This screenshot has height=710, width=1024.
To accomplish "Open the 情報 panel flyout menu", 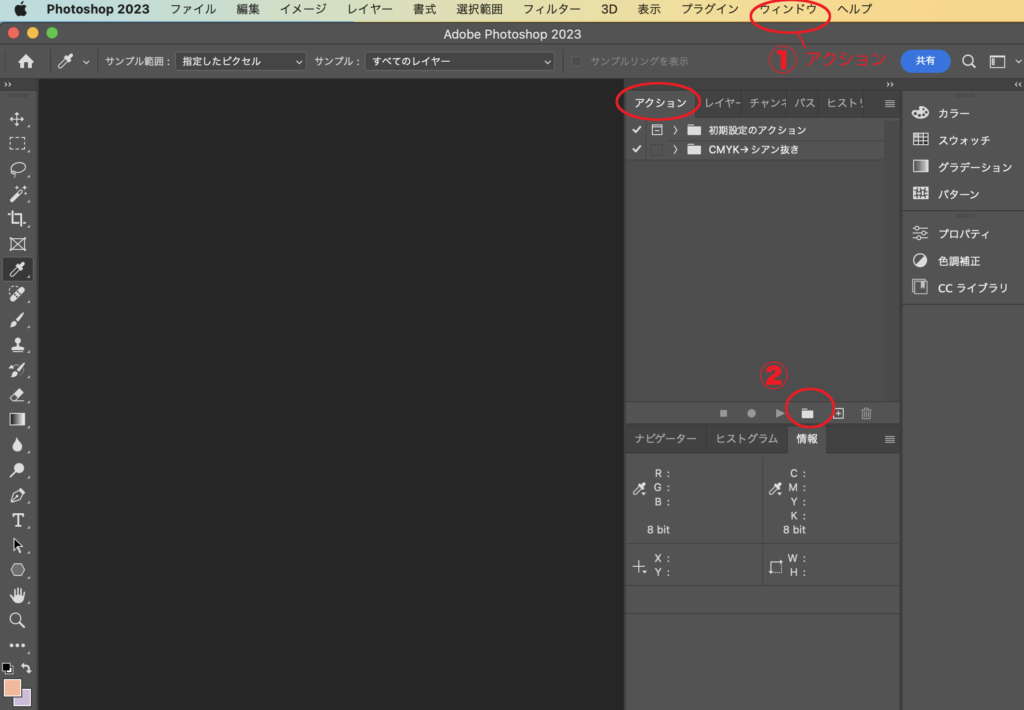I will tap(889, 440).
